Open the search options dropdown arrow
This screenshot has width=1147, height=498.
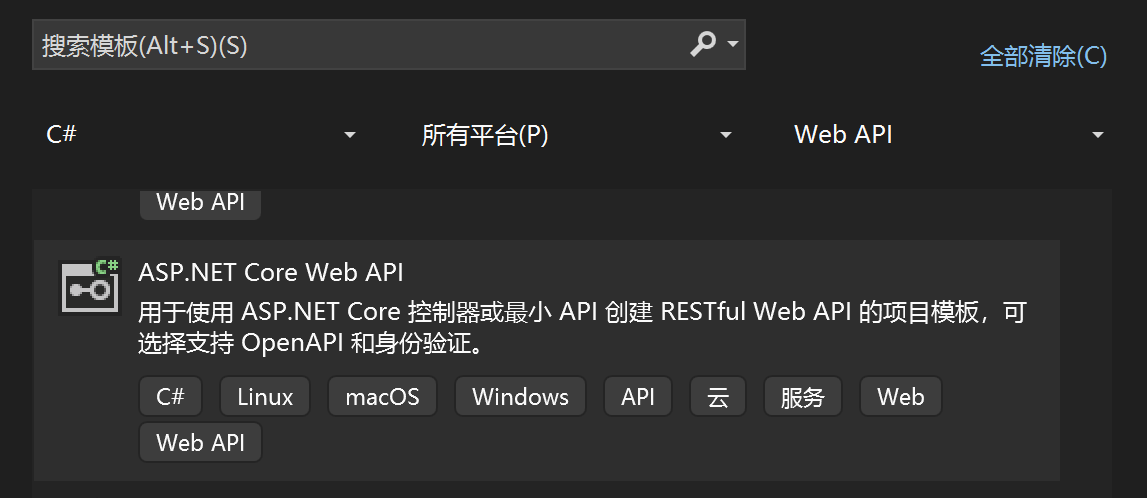(x=733, y=45)
